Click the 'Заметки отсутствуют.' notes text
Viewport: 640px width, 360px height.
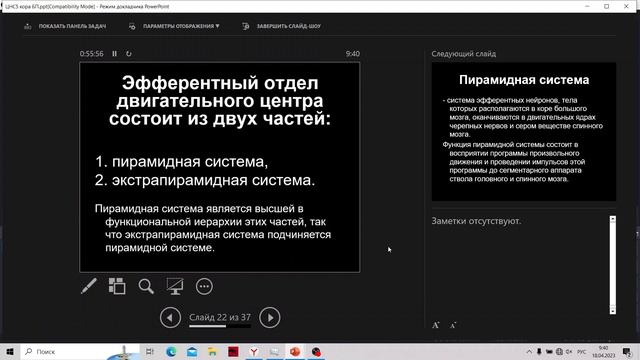(476, 221)
